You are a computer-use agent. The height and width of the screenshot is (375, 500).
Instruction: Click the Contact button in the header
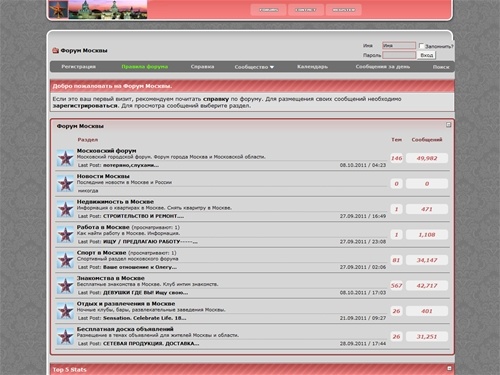point(306,10)
